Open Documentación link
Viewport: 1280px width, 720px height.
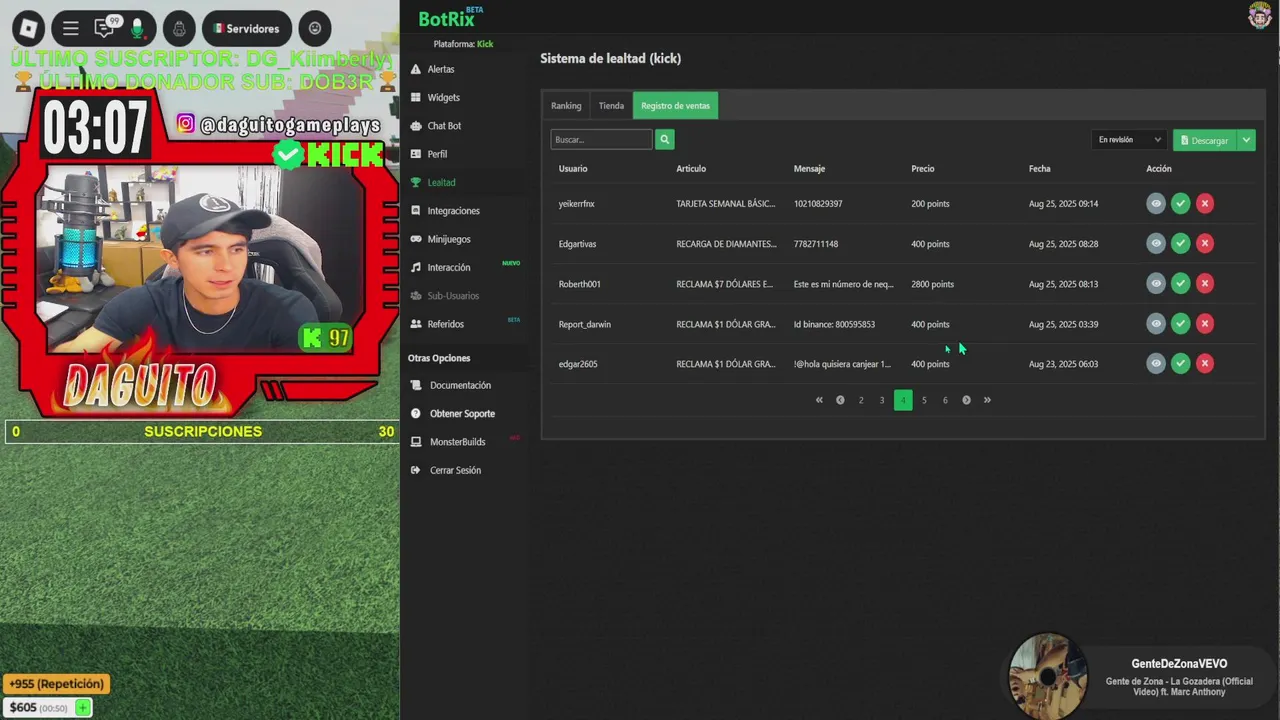[460, 385]
